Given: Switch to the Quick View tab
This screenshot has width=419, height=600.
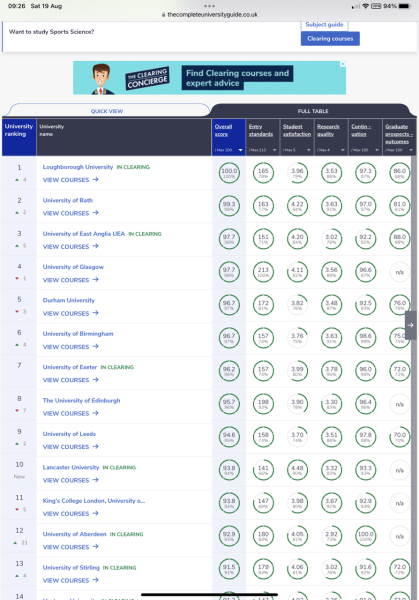Looking at the screenshot, I should [107, 111].
